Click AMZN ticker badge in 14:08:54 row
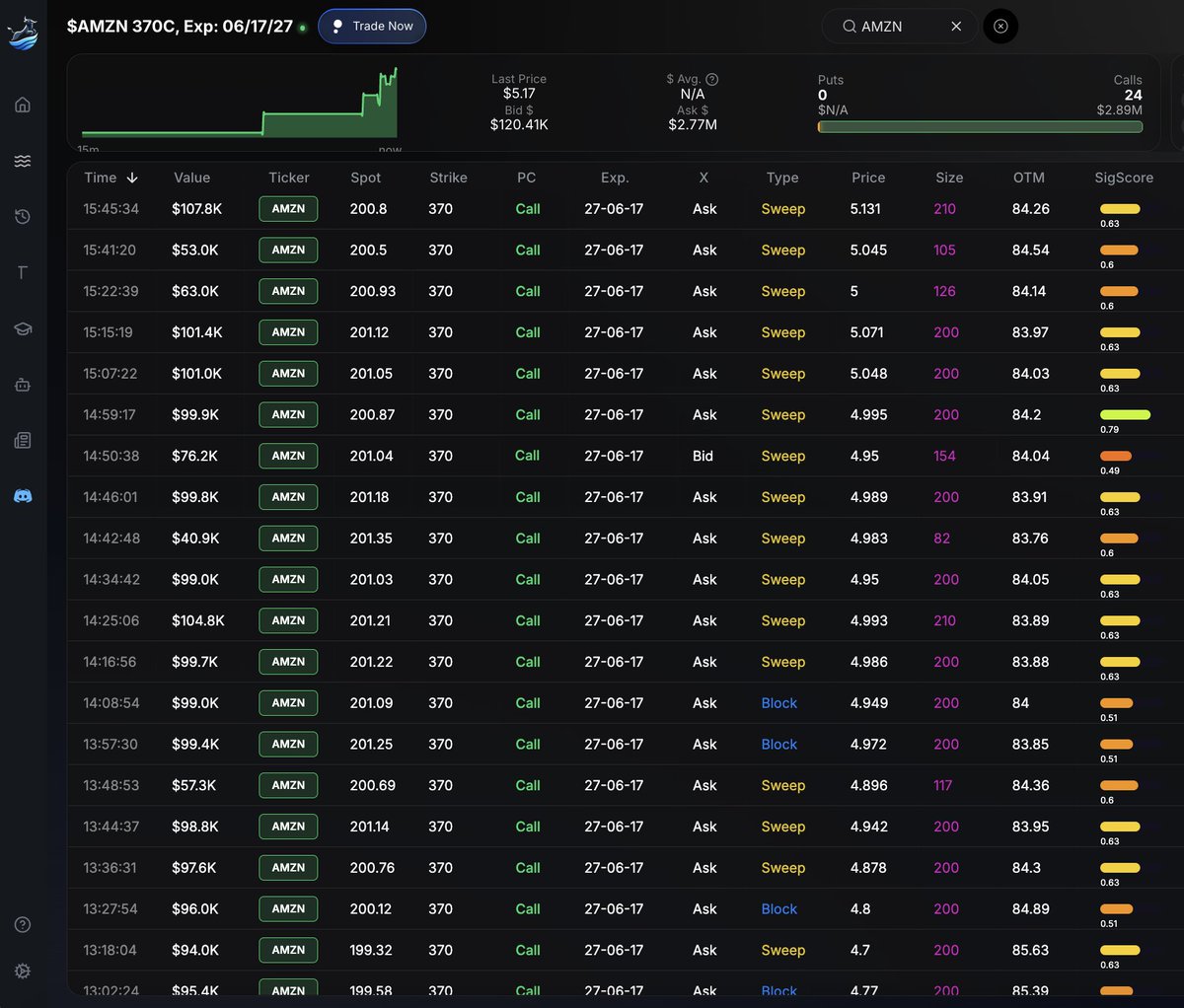 pyautogui.click(x=288, y=703)
